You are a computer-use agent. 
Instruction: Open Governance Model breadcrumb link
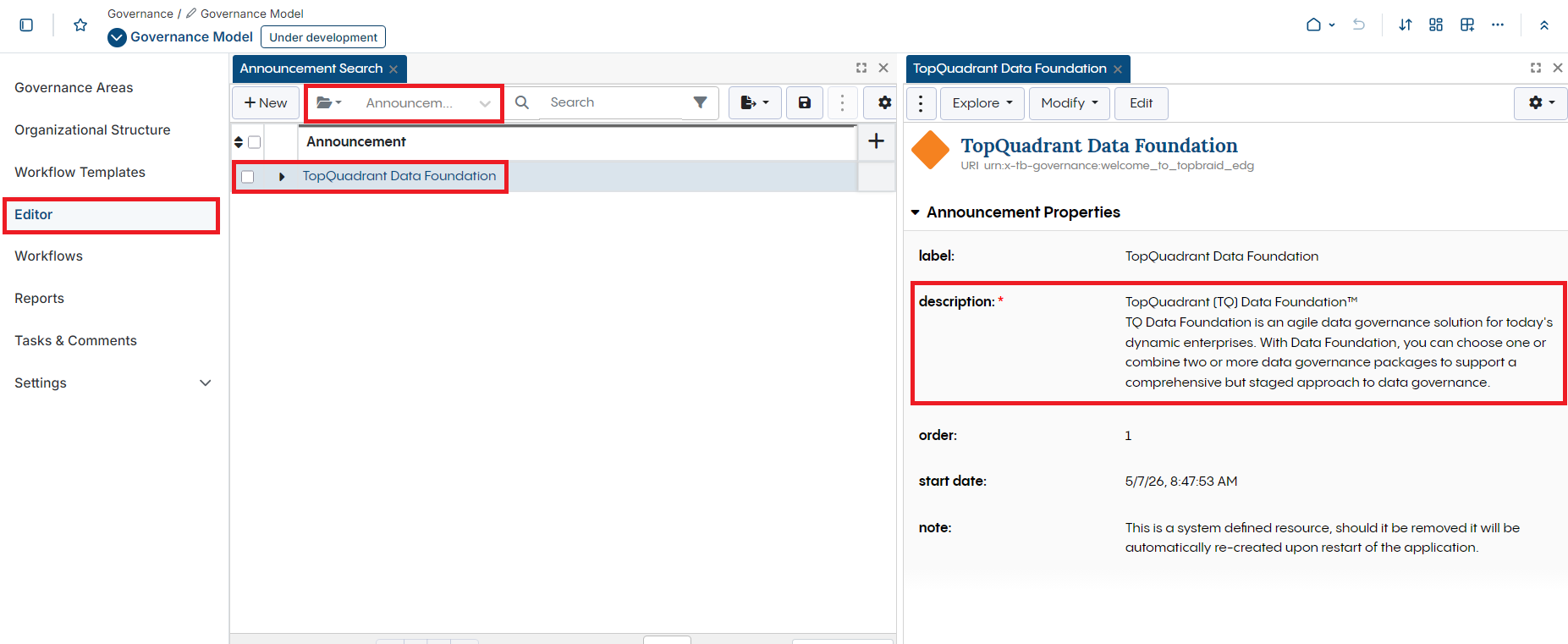tap(251, 14)
